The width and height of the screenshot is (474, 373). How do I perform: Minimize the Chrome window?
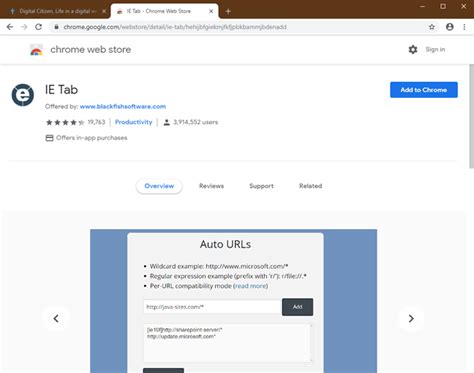click(422, 6)
